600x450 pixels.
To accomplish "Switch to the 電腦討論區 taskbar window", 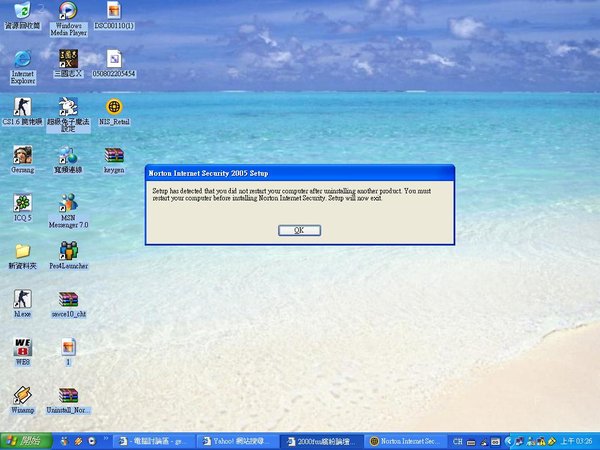I will 154,441.
